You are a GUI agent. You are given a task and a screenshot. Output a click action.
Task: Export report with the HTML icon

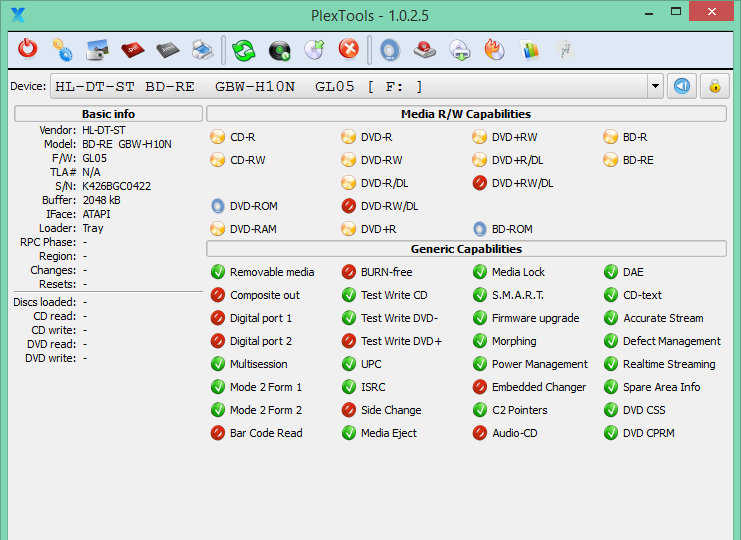point(168,49)
